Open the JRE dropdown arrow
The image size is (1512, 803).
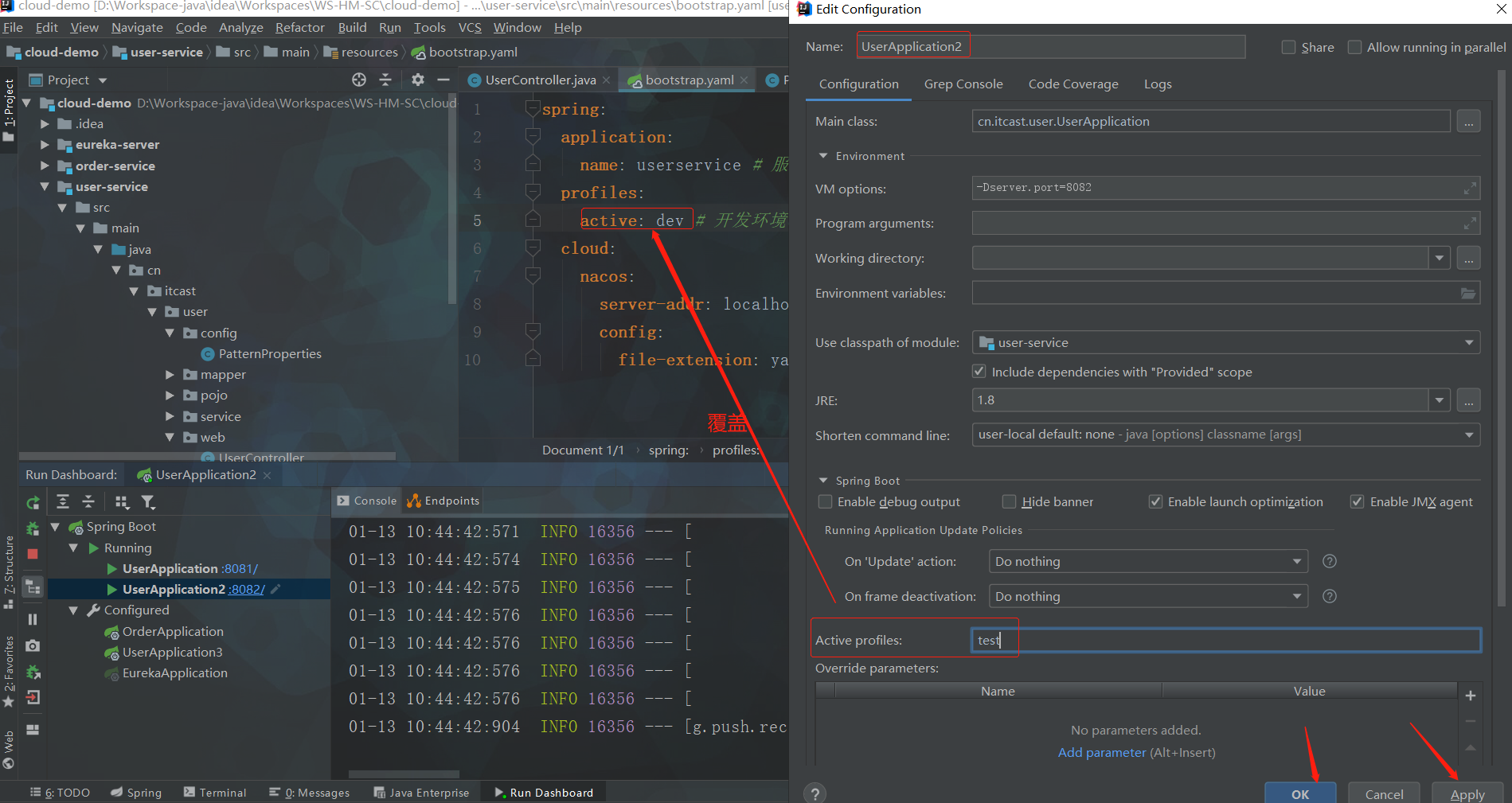(1439, 400)
